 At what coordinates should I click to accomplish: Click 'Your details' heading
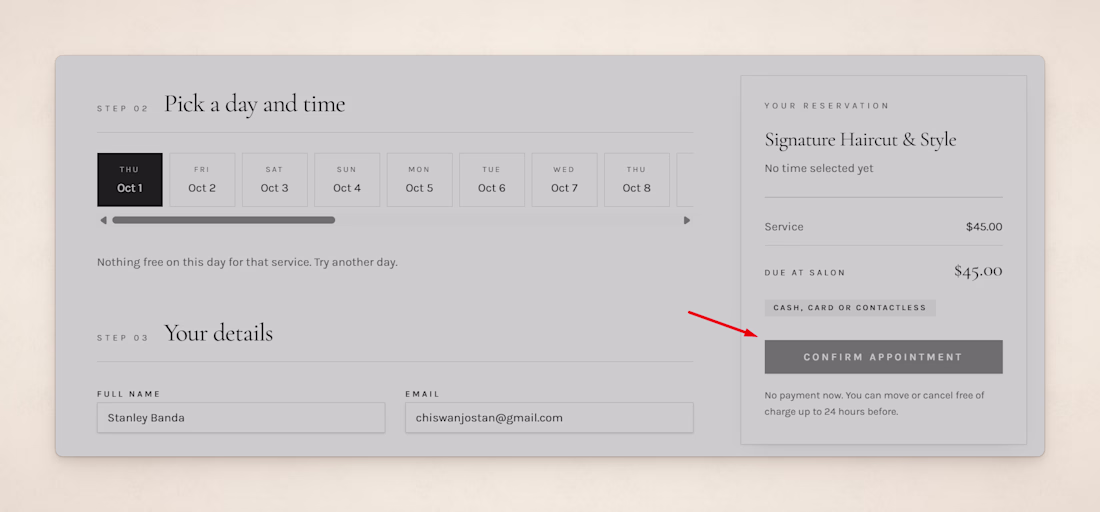218,332
